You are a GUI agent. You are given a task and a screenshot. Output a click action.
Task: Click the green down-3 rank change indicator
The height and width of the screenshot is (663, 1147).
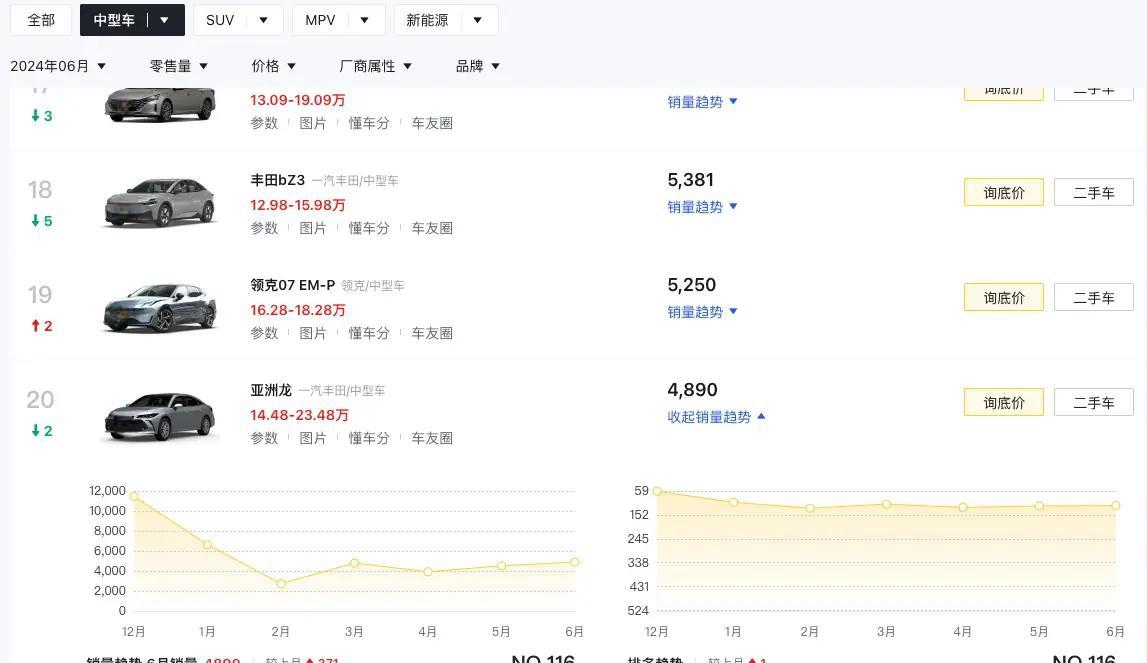(x=42, y=116)
